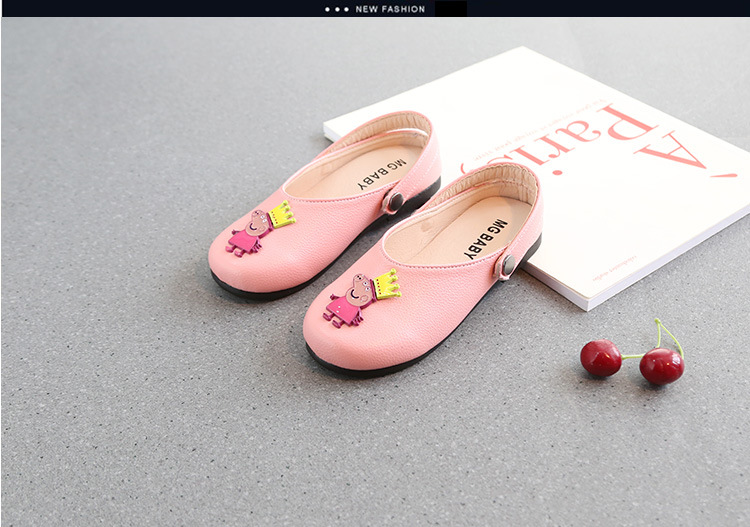Click the left pink shoe image
Image resolution: width=750 pixels, height=527 pixels.
click(324, 206)
